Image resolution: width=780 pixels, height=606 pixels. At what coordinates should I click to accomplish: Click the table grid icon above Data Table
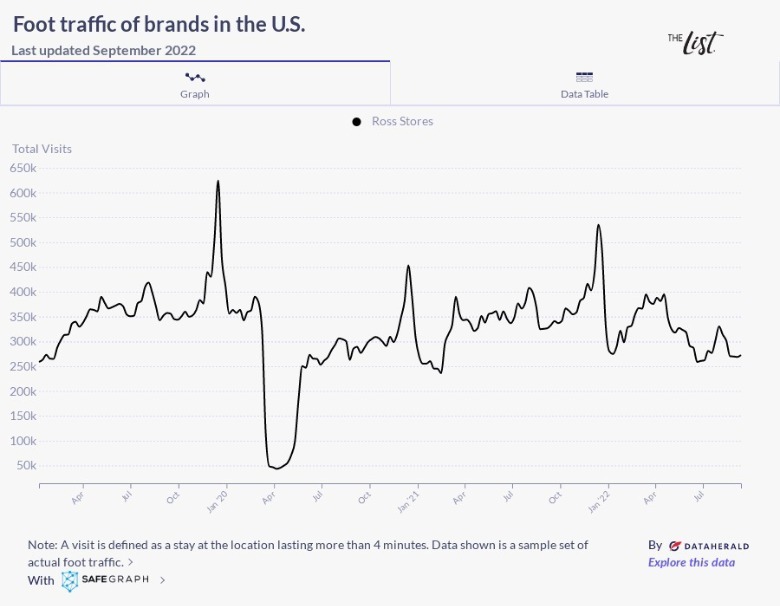585,77
